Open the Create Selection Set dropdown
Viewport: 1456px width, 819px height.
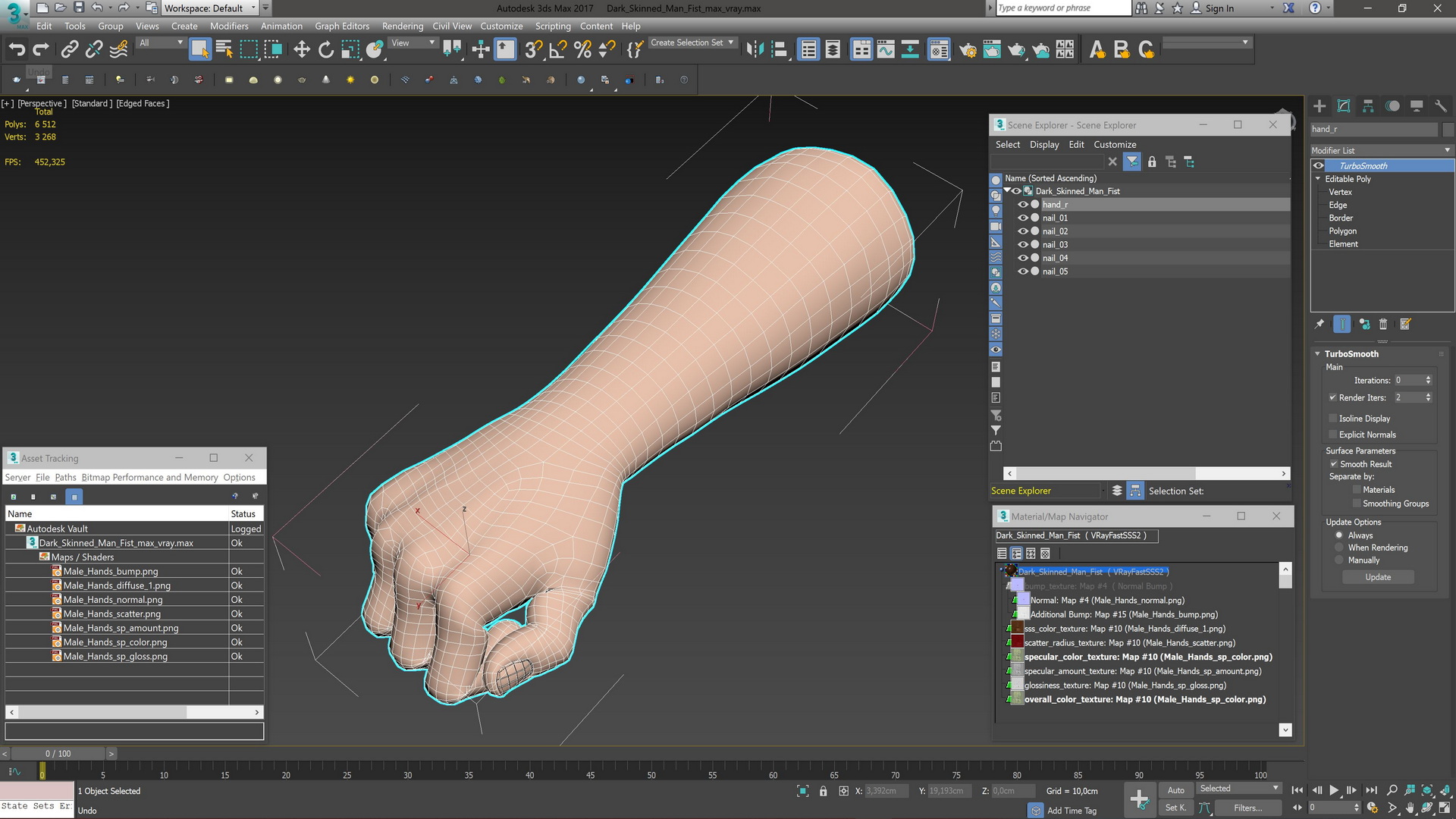pos(692,43)
